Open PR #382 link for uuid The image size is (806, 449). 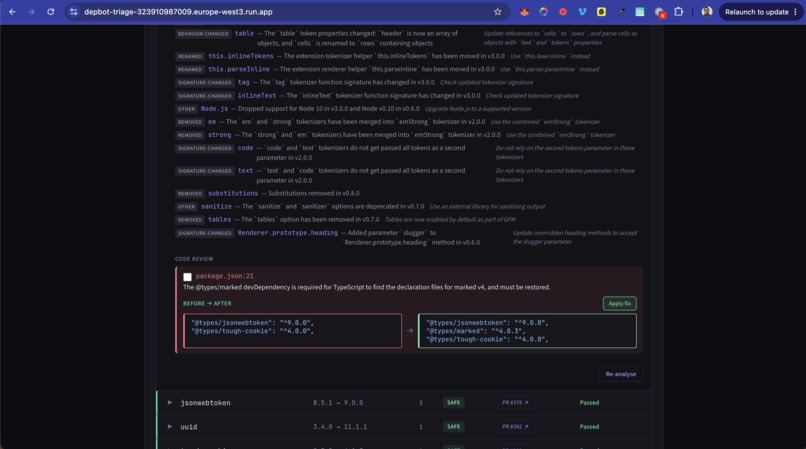coord(515,426)
